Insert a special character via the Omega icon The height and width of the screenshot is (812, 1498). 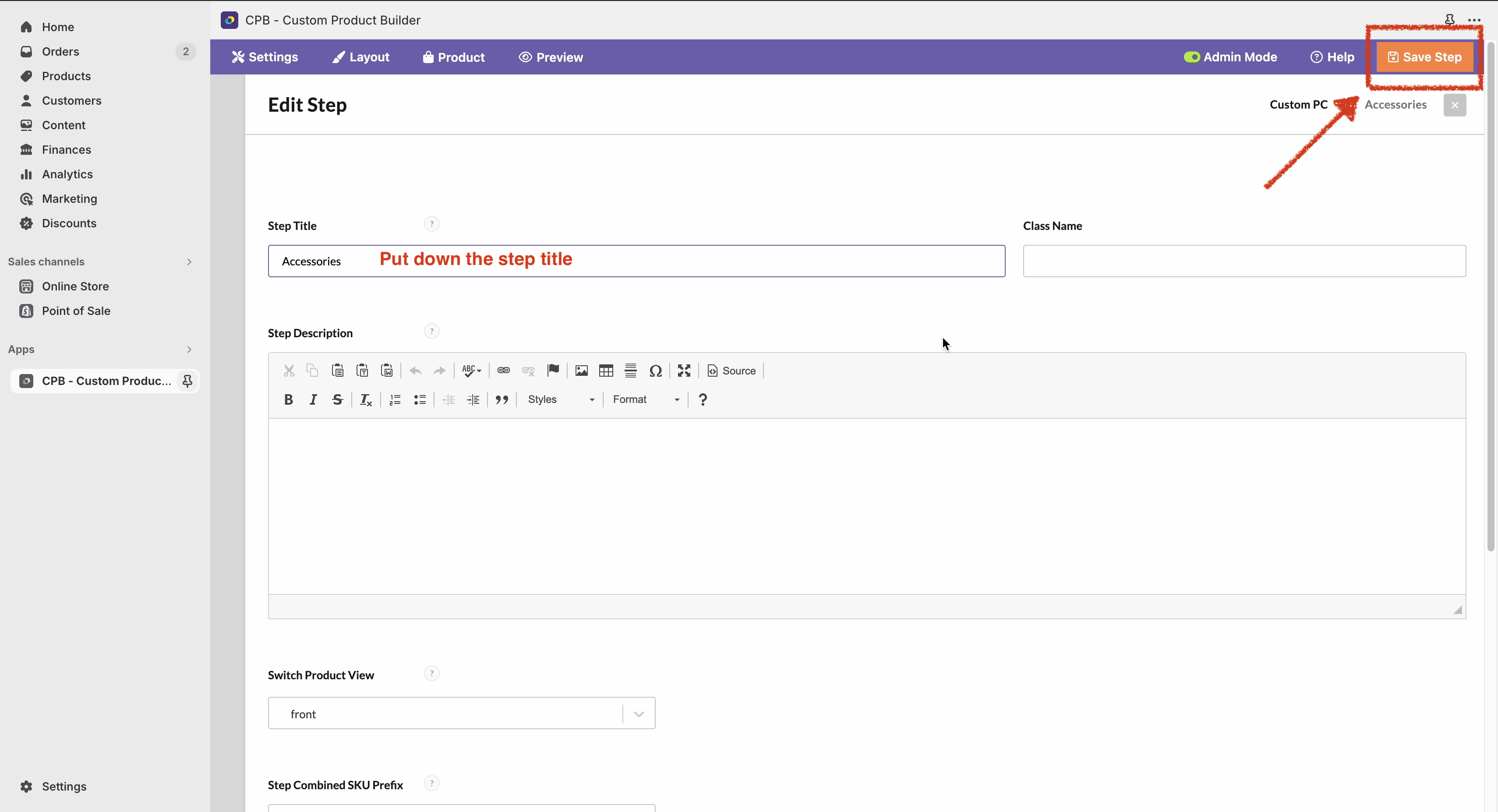point(655,371)
